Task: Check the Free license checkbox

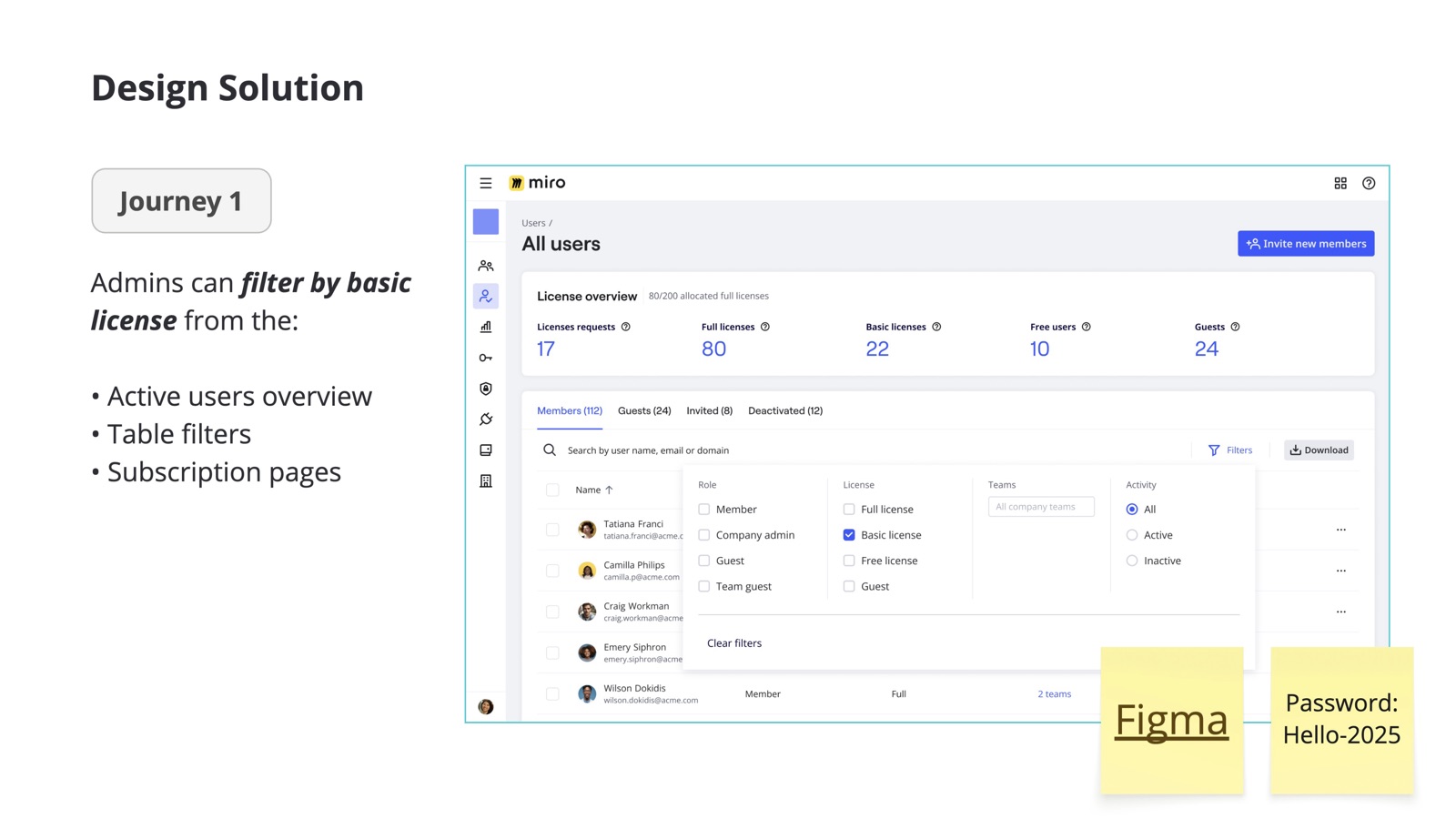Action: (849, 561)
